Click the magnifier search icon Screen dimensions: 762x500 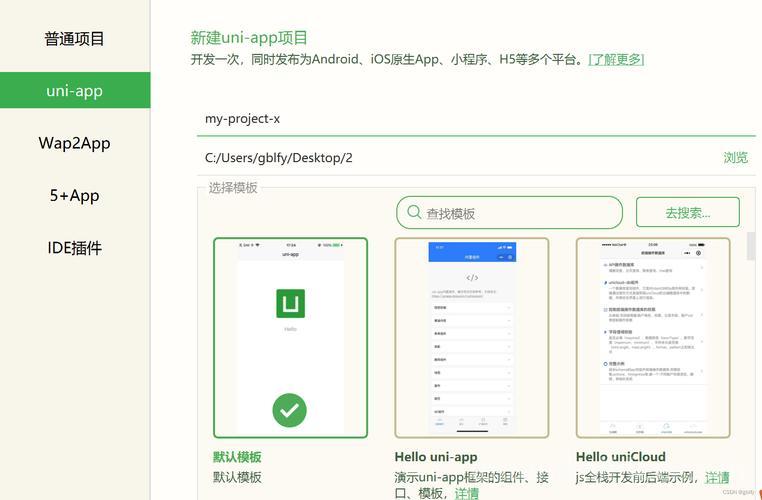(x=414, y=212)
